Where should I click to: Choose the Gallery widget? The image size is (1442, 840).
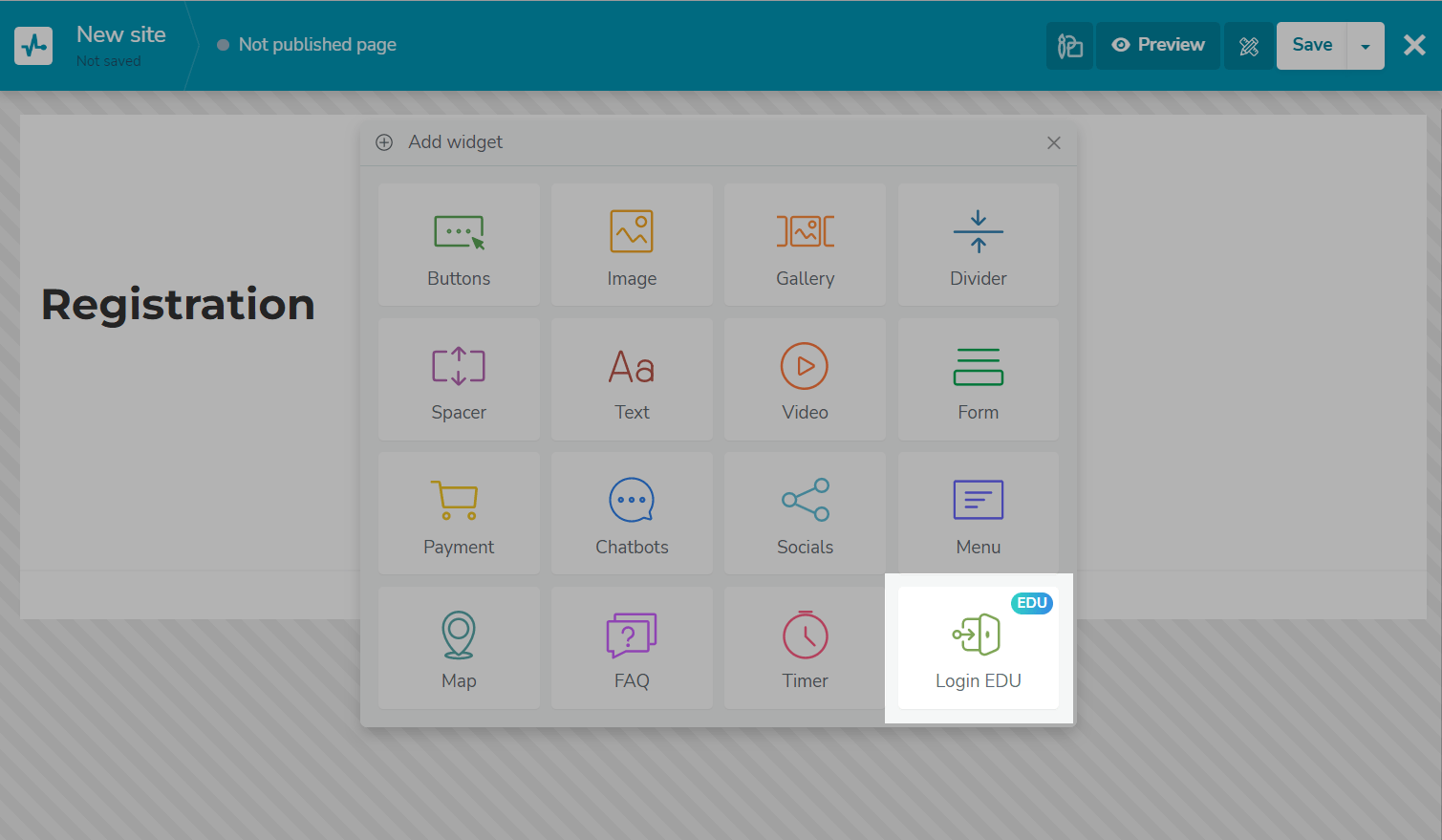[x=805, y=246]
